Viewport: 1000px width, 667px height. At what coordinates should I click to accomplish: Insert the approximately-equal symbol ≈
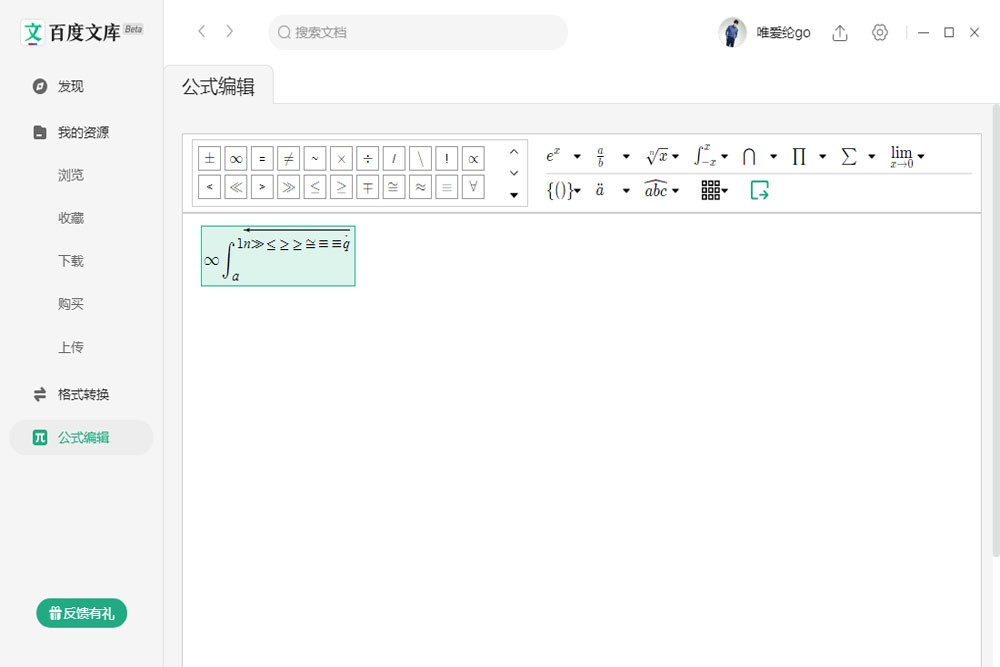tap(420, 186)
